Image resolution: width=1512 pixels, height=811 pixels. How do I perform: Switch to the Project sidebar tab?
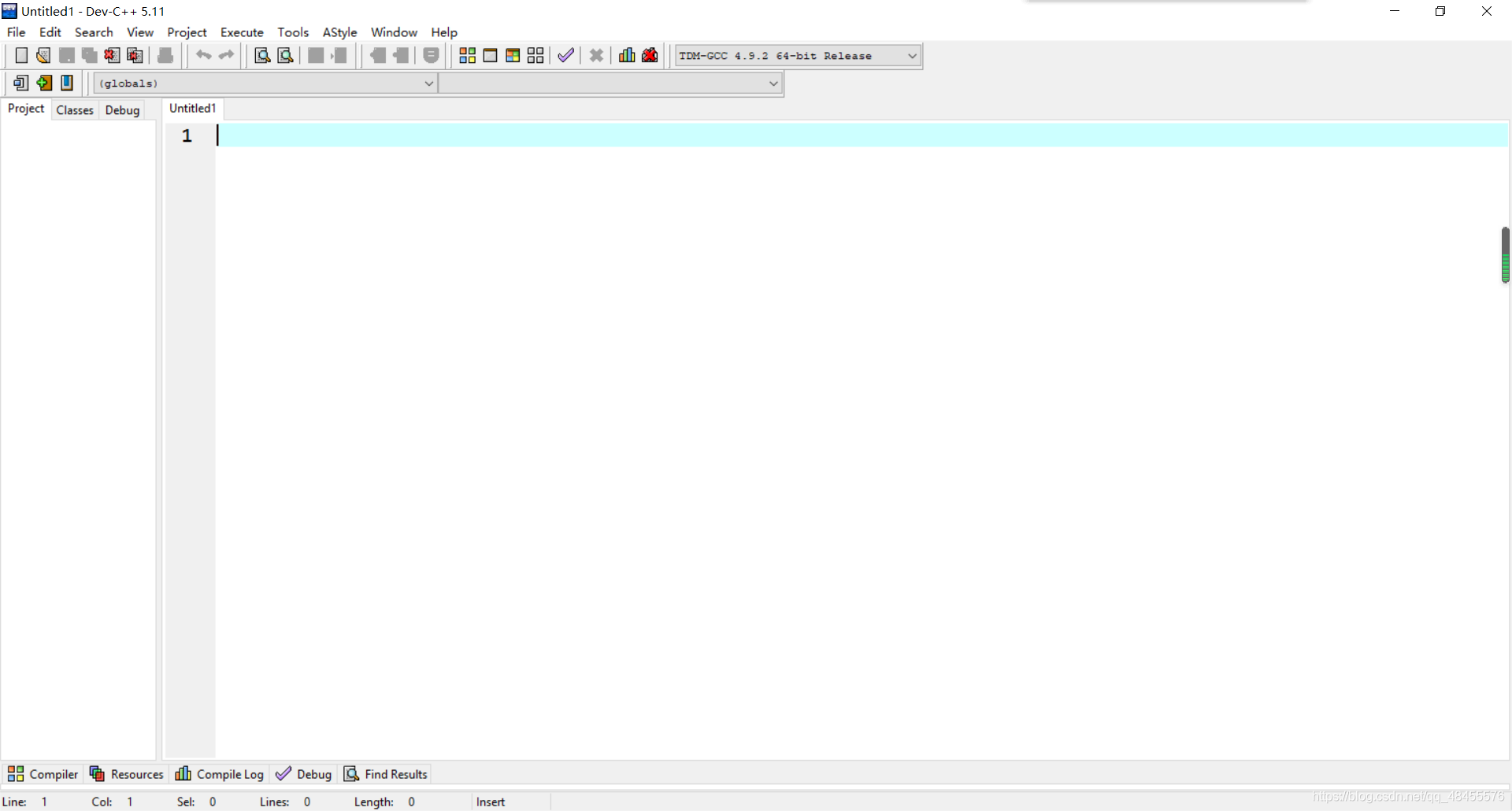tap(26, 109)
